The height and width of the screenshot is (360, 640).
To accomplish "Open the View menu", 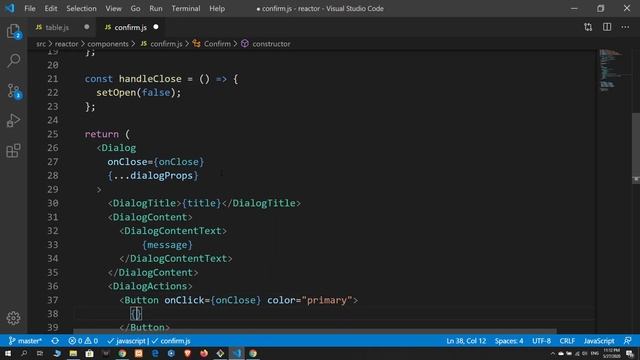I will [113, 8].
